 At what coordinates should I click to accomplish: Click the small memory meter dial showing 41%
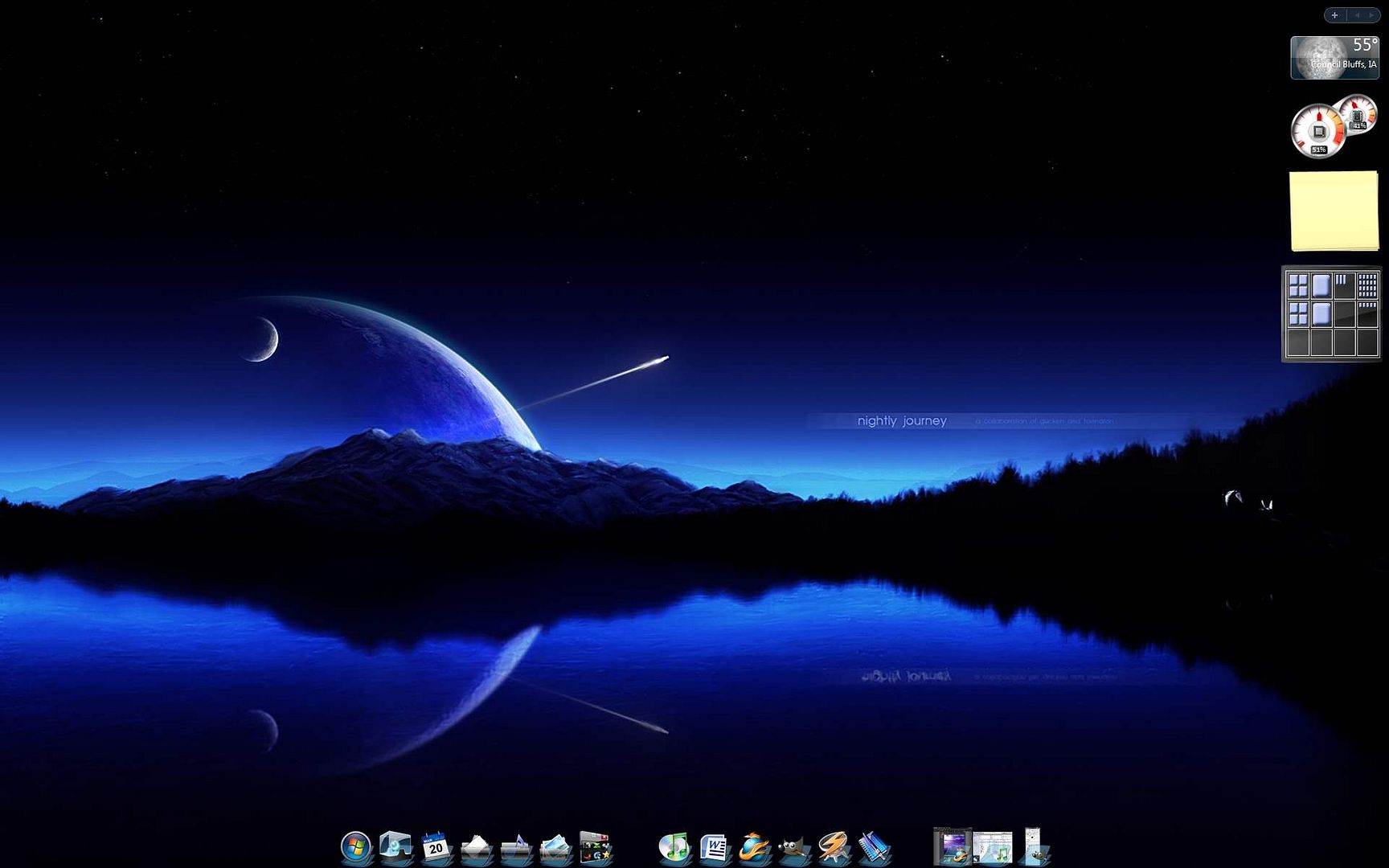[x=1358, y=115]
